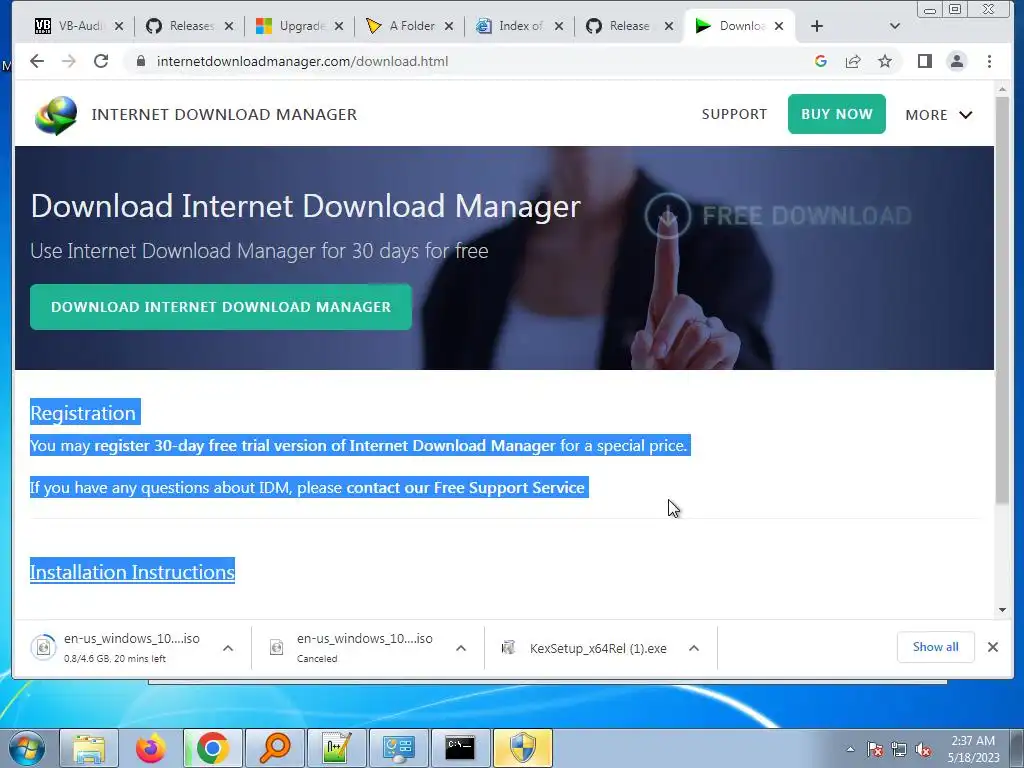Open magnifier search app in taskbar

[275, 748]
